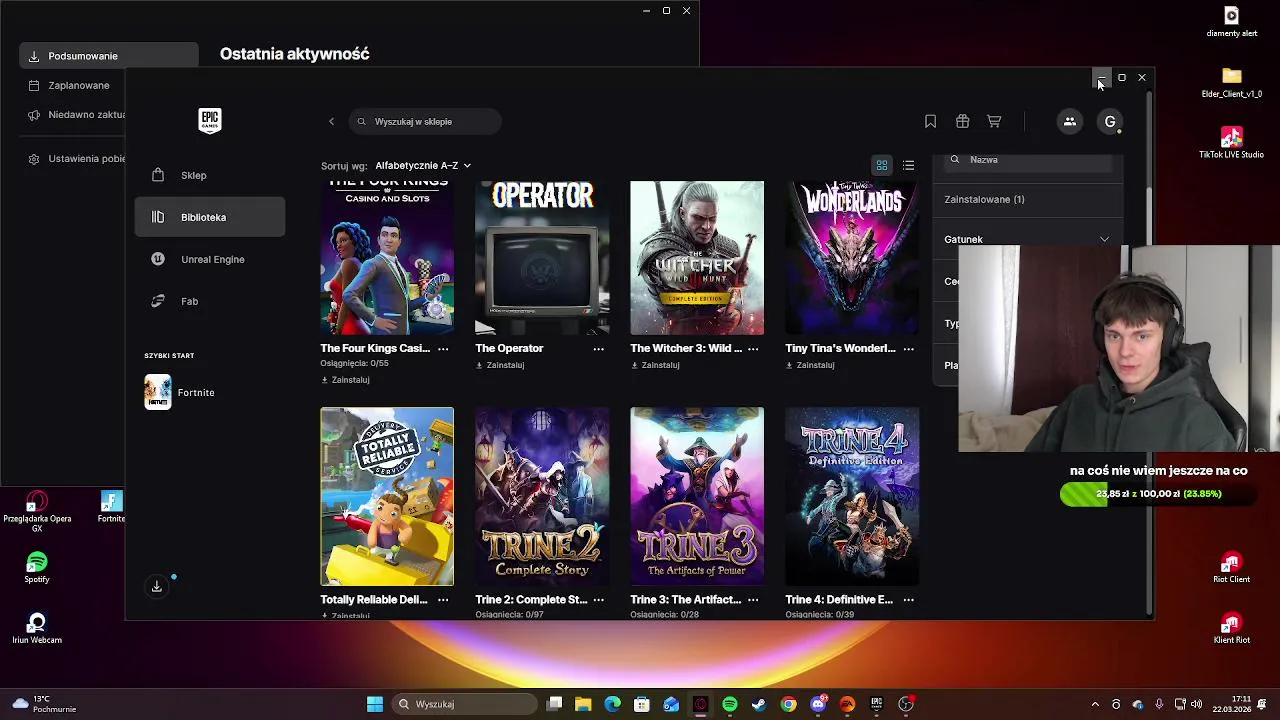Select Biblioteka in sidebar

[210, 217]
